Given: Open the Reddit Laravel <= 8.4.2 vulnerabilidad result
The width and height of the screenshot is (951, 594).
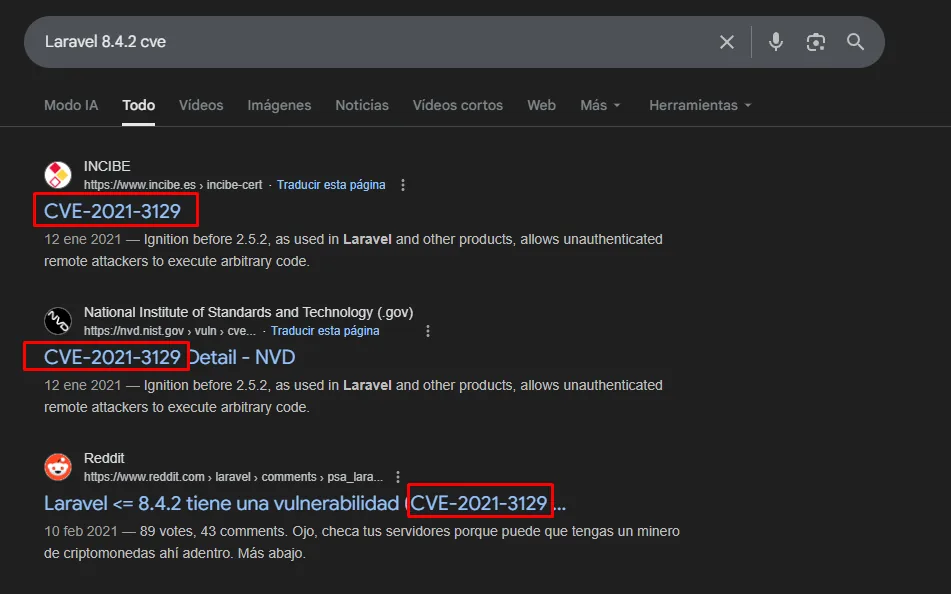Looking at the screenshot, I should point(304,504).
